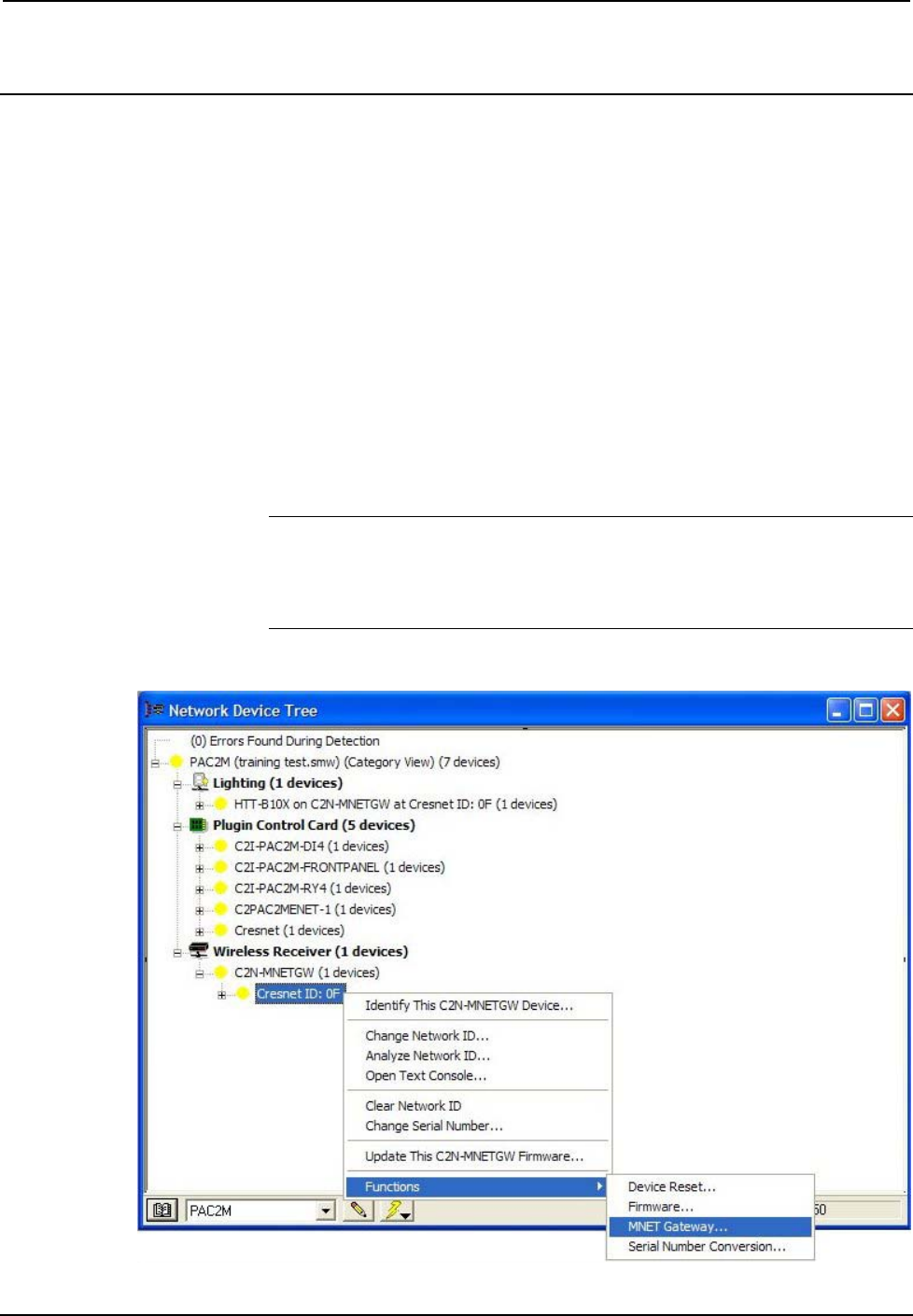Screen dimensions: 913x1316
Task: Choose Identify This C2N-MNETGW Device
Action: click(x=478, y=1005)
